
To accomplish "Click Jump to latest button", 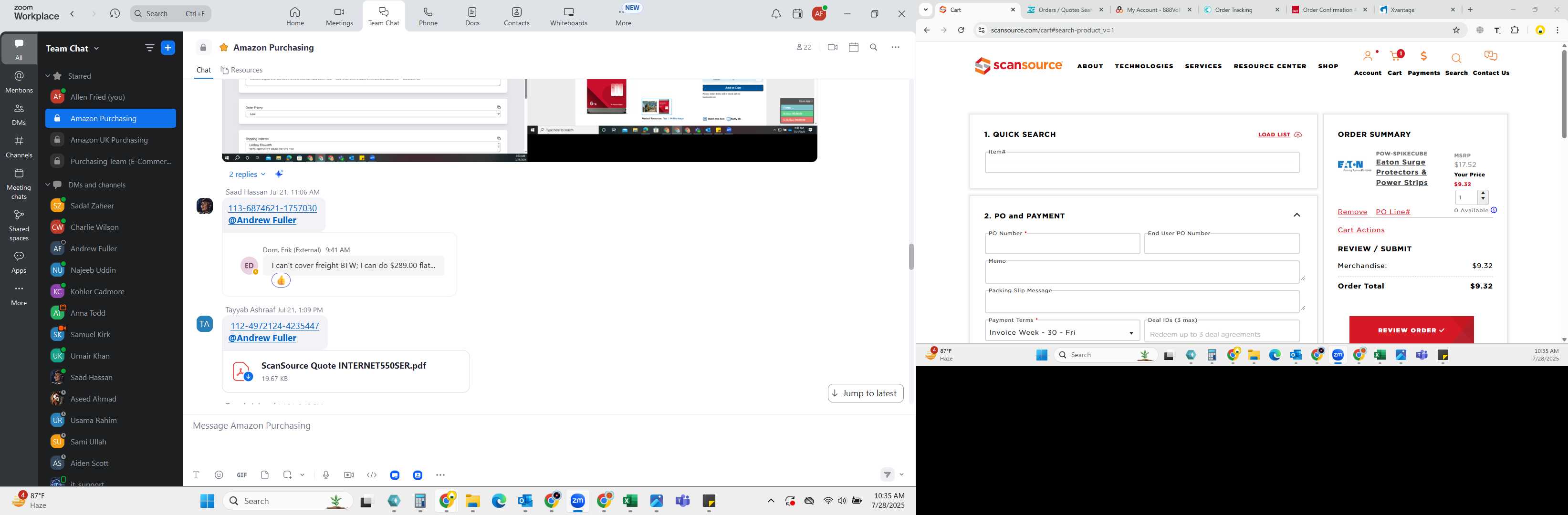I will coord(865,393).
